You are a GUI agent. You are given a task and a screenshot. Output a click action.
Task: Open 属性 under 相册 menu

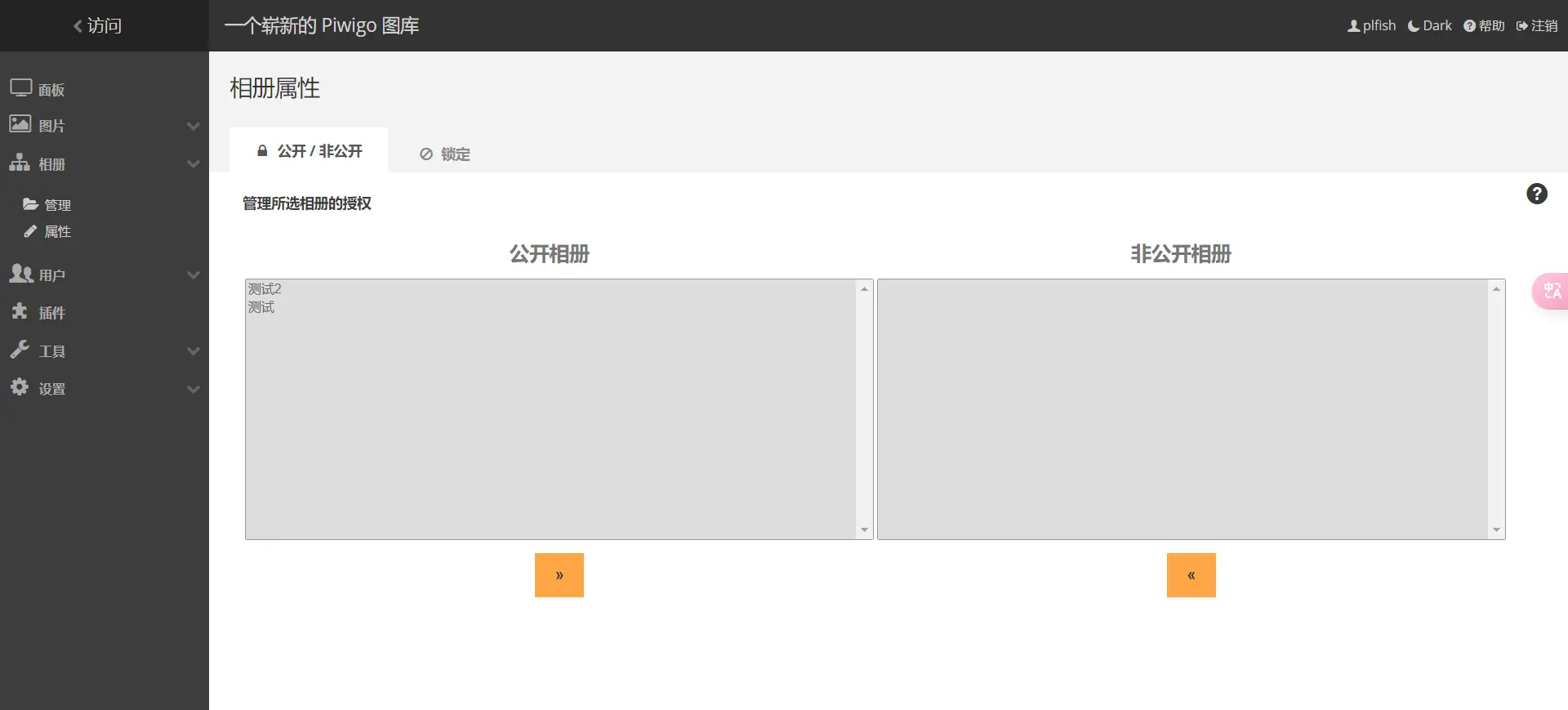click(57, 232)
